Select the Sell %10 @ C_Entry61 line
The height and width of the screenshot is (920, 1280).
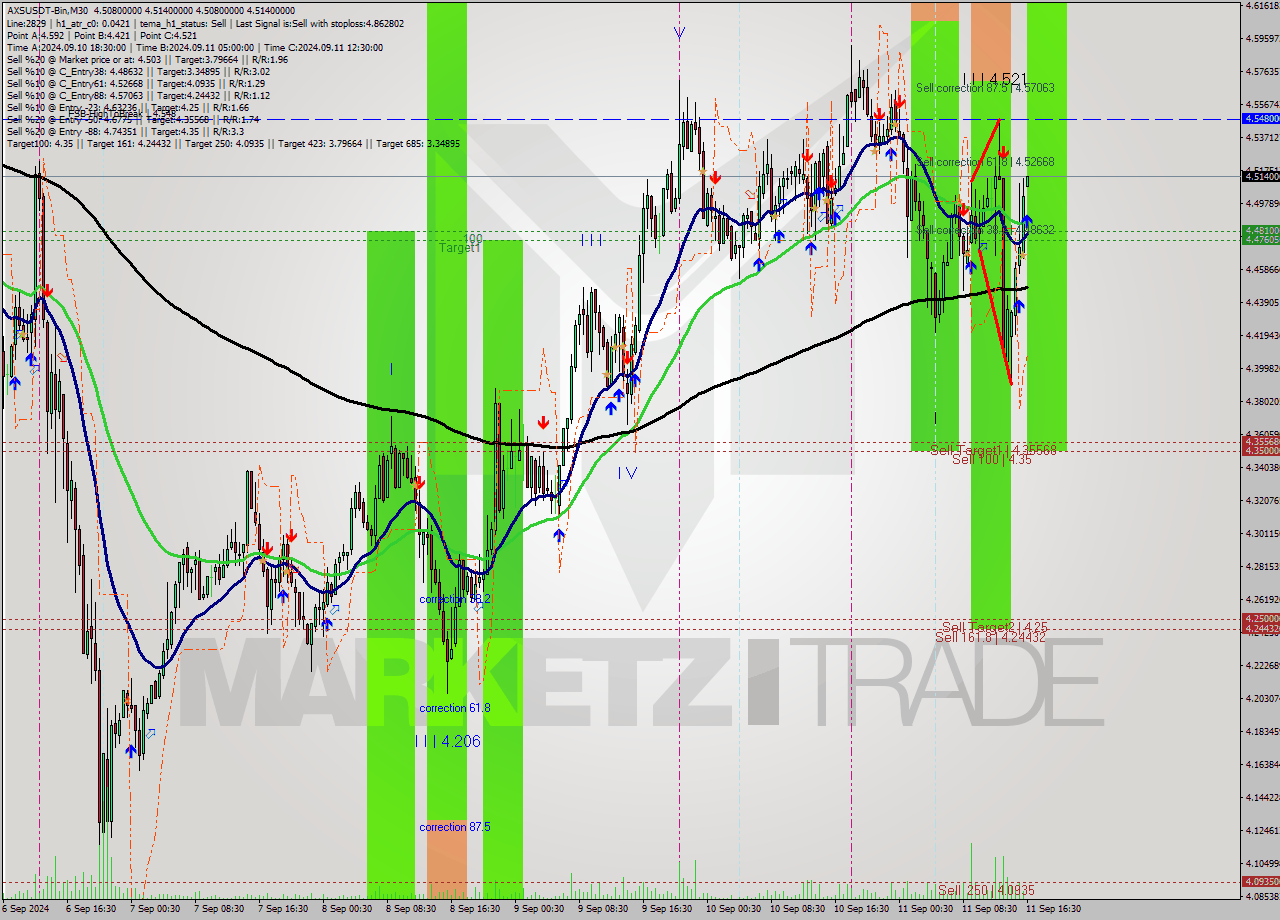coord(135,83)
